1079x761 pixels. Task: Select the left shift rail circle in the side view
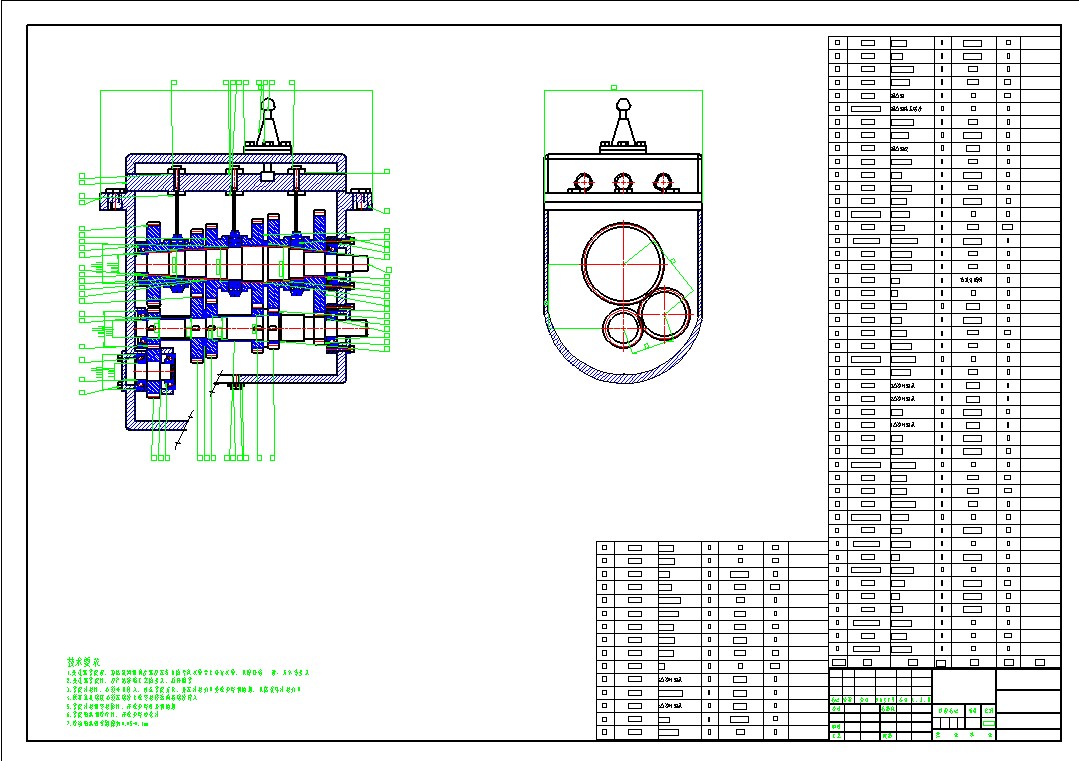(582, 182)
